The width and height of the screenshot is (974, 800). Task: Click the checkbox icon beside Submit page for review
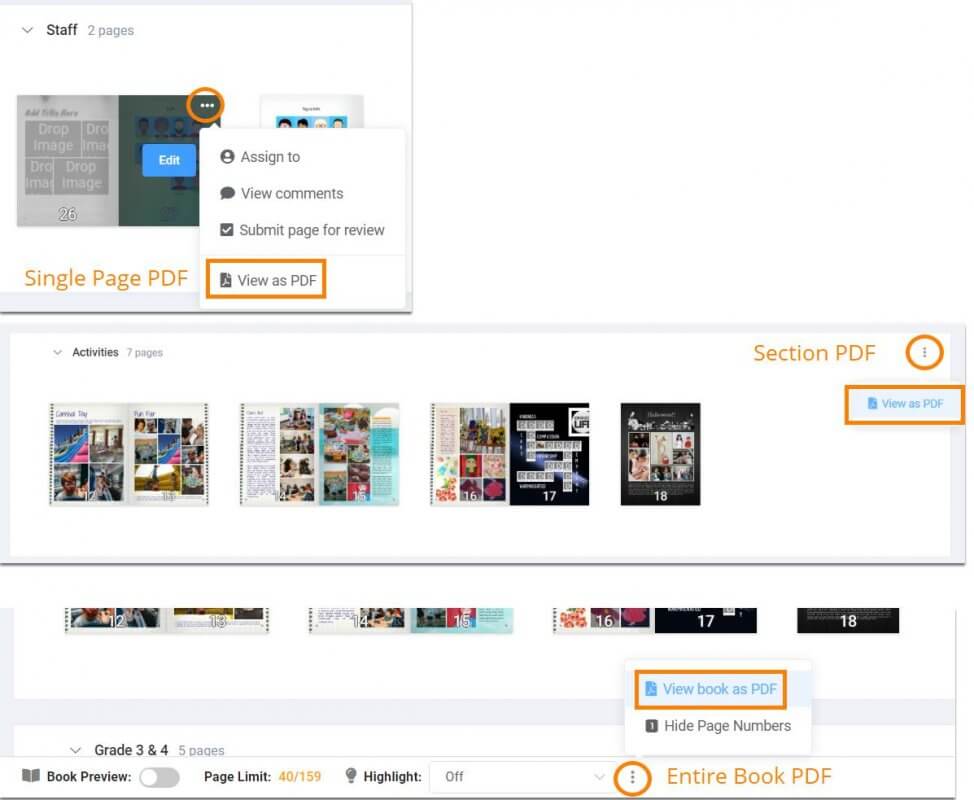tap(227, 230)
